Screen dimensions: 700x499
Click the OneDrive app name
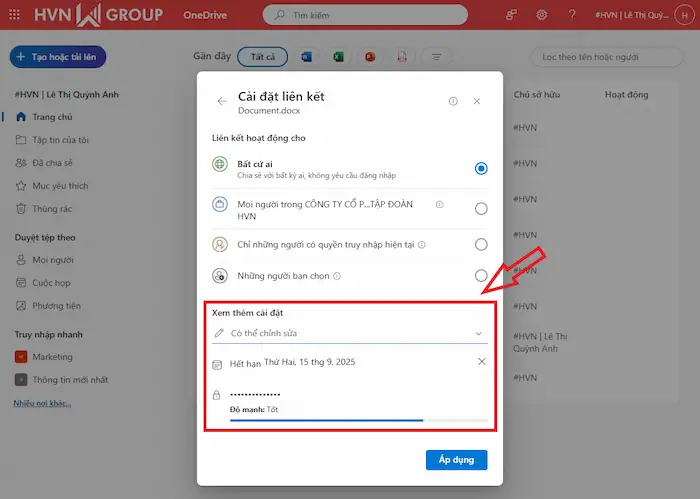pyautogui.click(x=205, y=15)
